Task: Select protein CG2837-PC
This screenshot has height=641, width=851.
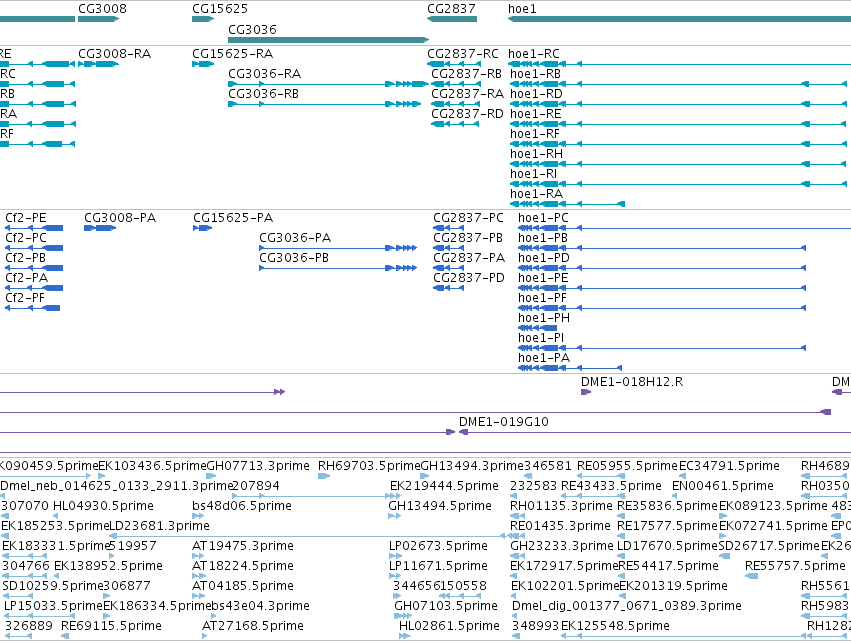Action: click(x=468, y=218)
